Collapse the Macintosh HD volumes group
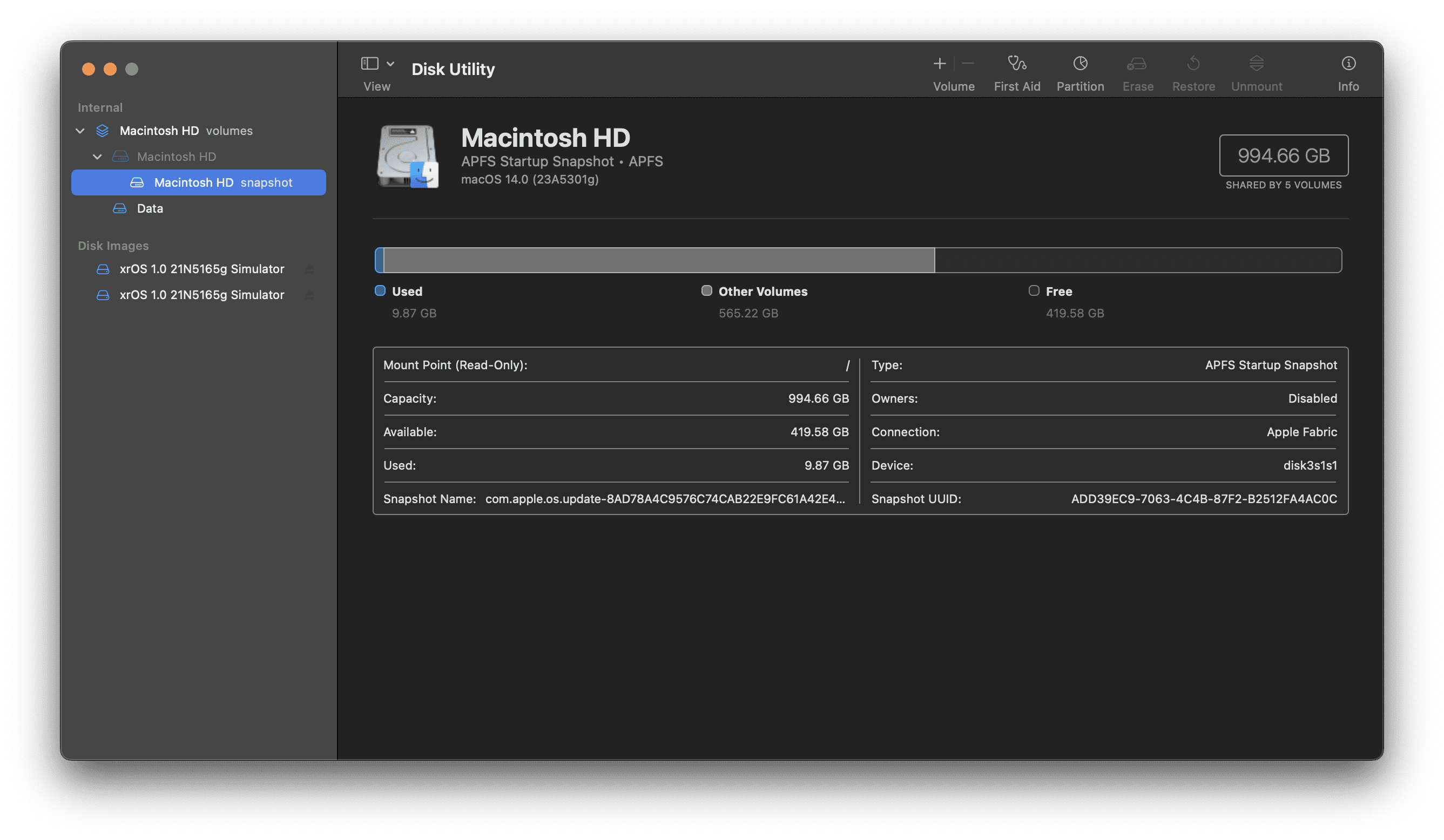This screenshot has height=840, width=1444. coord(79,131)
